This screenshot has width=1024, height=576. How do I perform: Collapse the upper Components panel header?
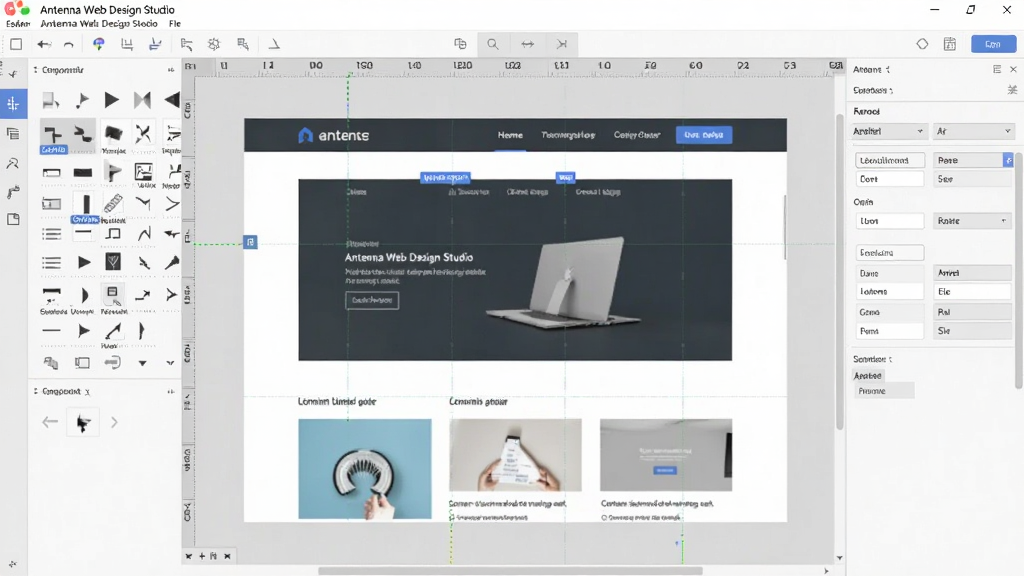(x=170, y=70)
